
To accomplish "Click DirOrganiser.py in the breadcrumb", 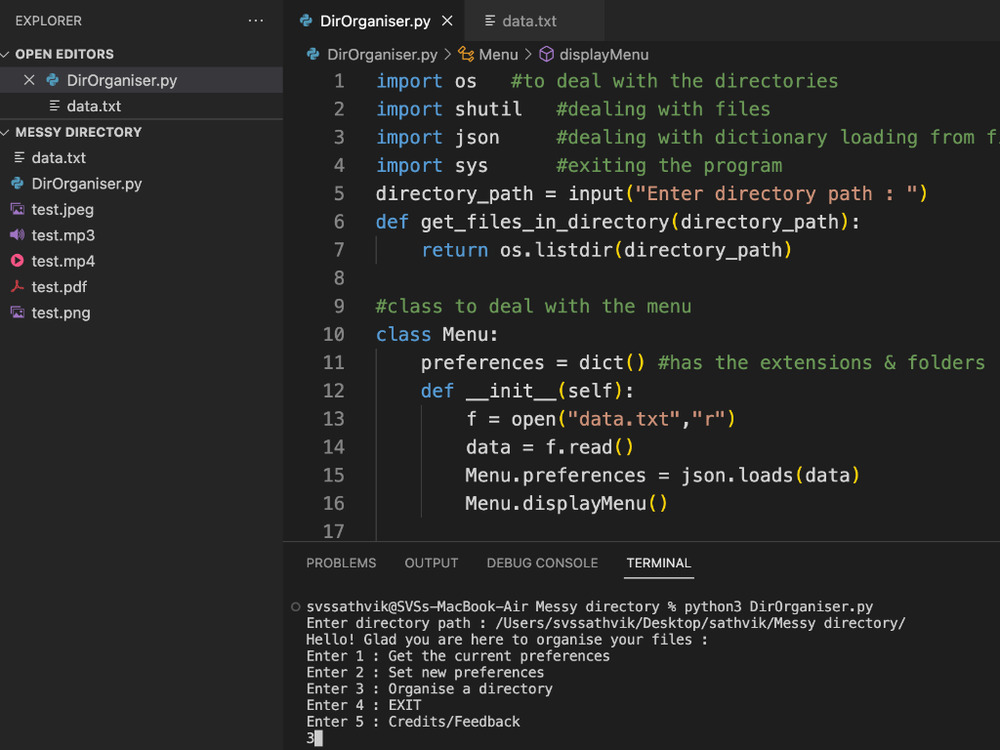I will coord(381,55).
